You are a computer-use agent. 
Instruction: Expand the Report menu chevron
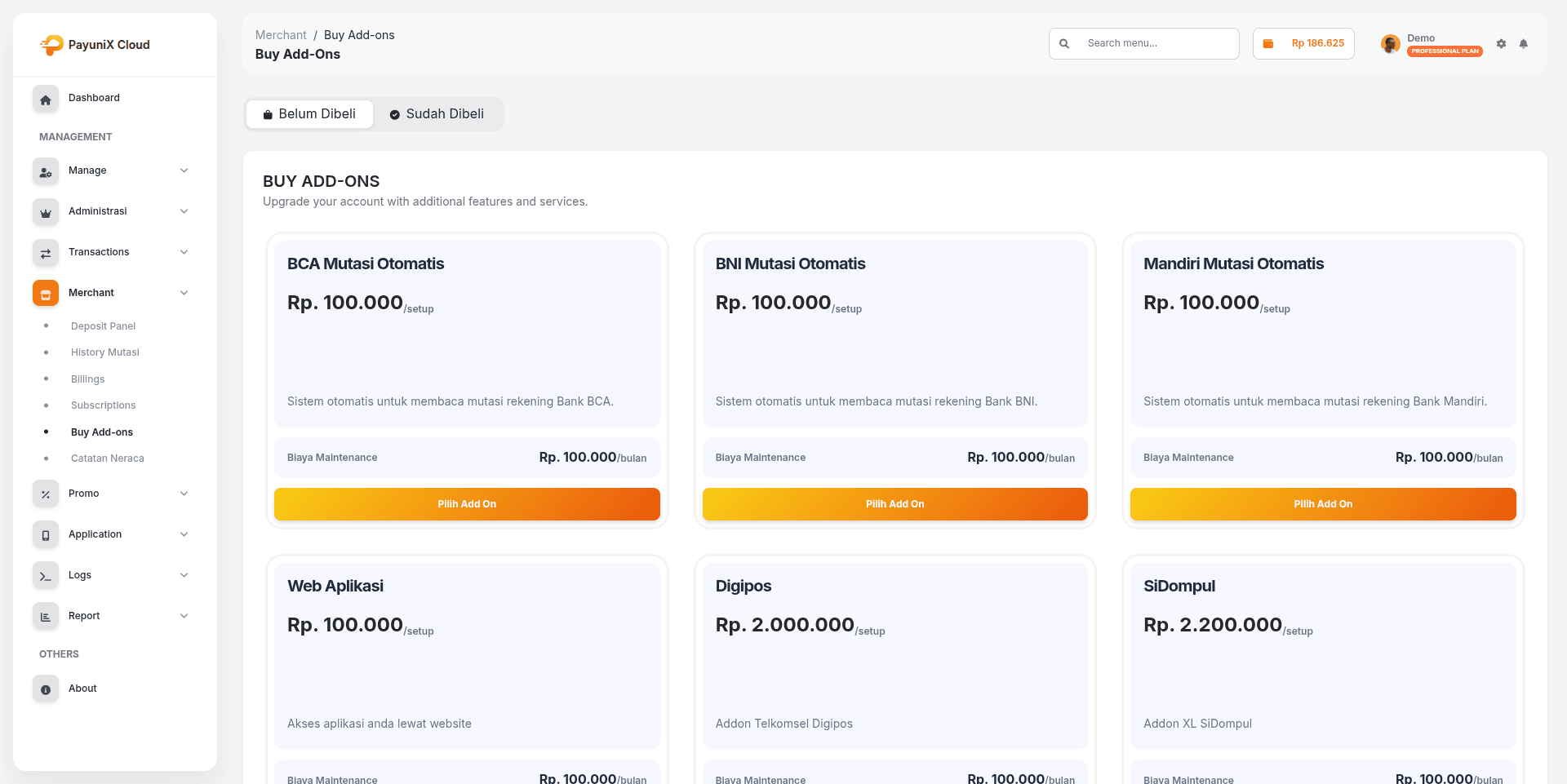coord(184,616)
